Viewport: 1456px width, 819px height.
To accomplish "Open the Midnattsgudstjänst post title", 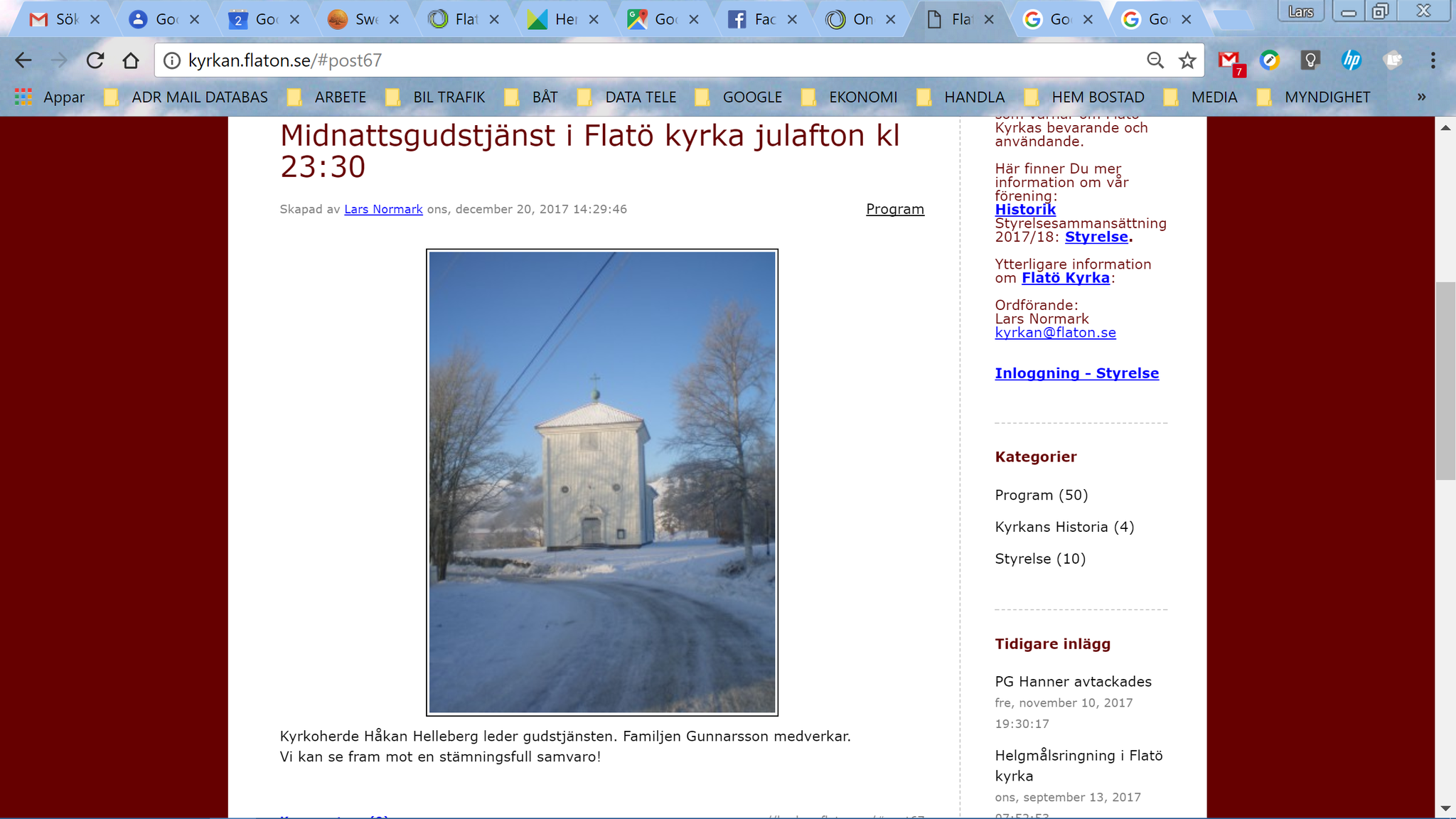I will (590, 151).
